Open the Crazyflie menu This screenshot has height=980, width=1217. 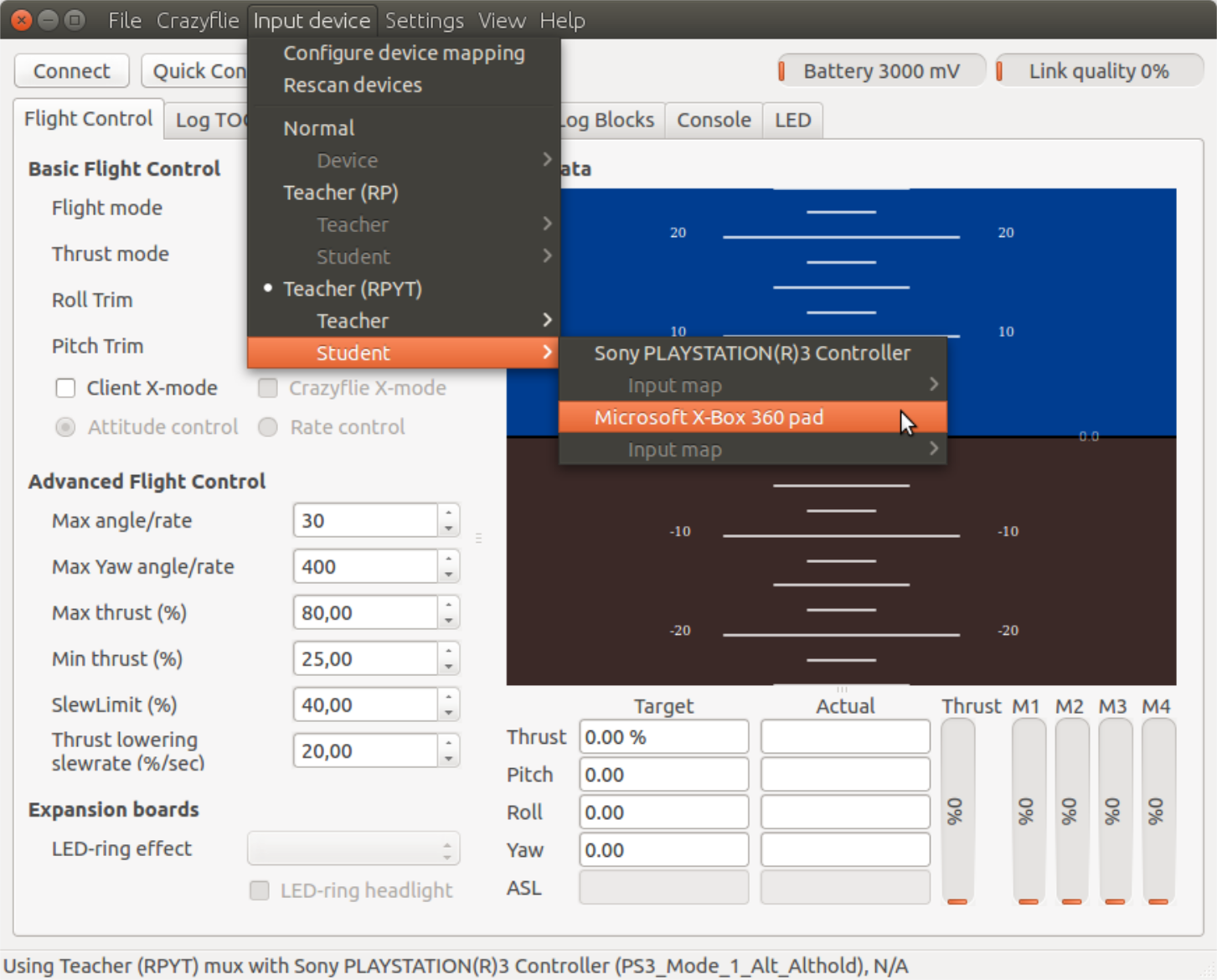(x=198, y=20)
